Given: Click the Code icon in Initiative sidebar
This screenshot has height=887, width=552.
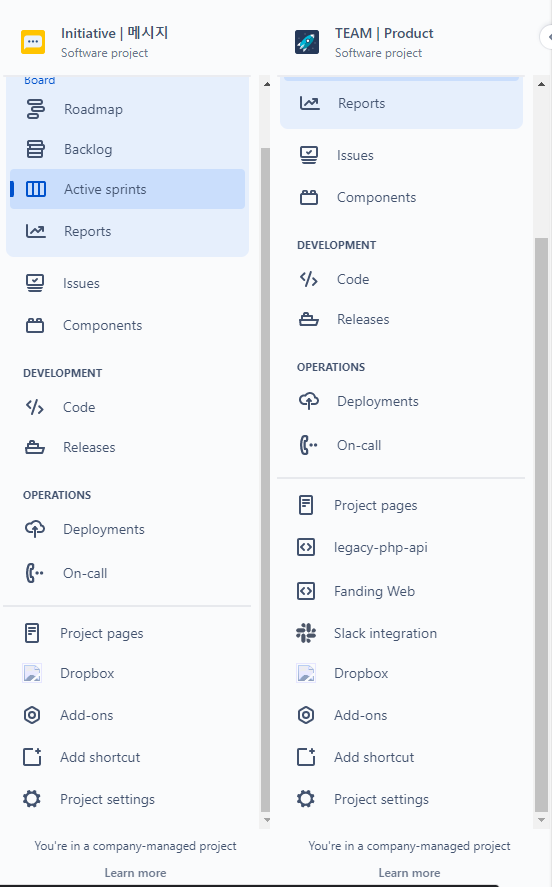Looking at the screenshot, I should coord(34,407).
